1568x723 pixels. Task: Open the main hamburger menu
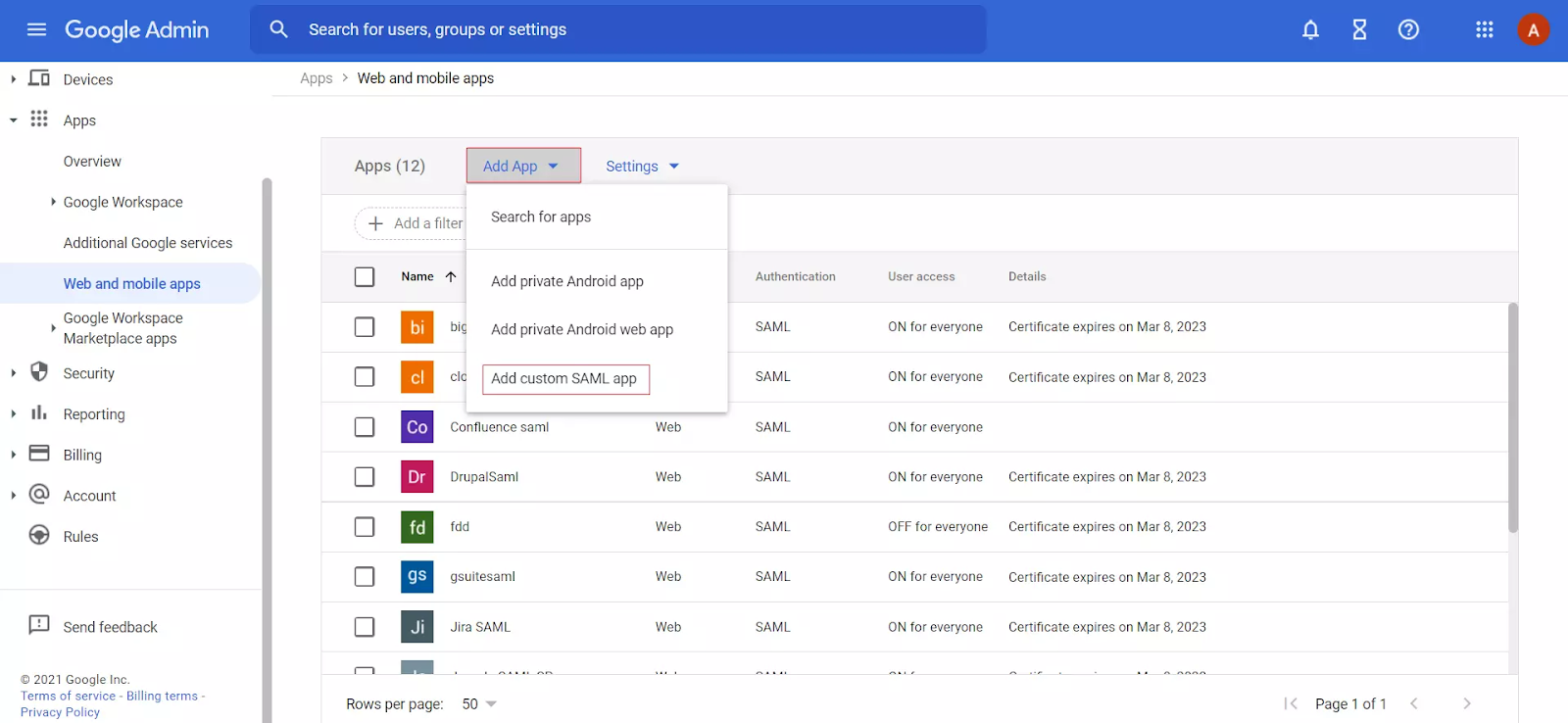click(x=36, y=29)
